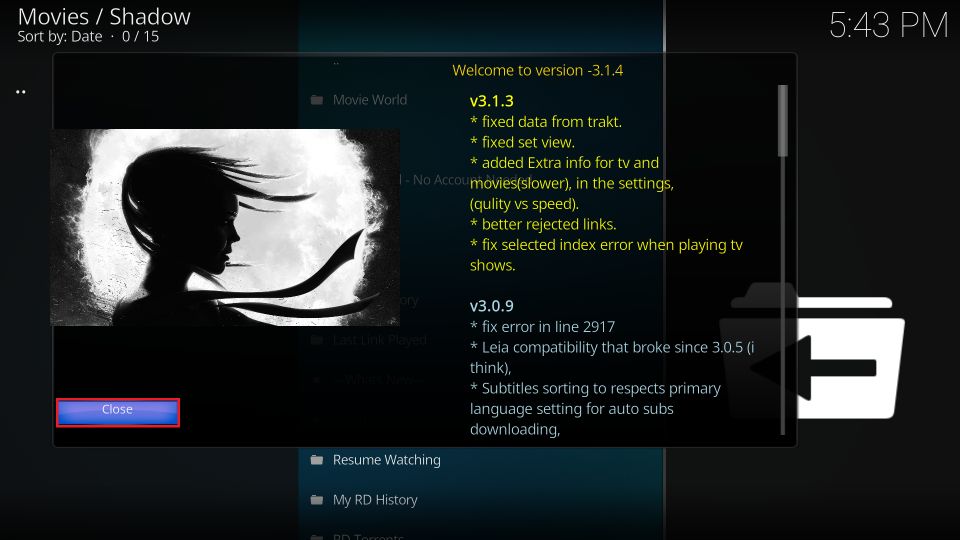Click the changelog scrollbar handle
Screen dimensions: 960x540
click(x=782, y=121)
